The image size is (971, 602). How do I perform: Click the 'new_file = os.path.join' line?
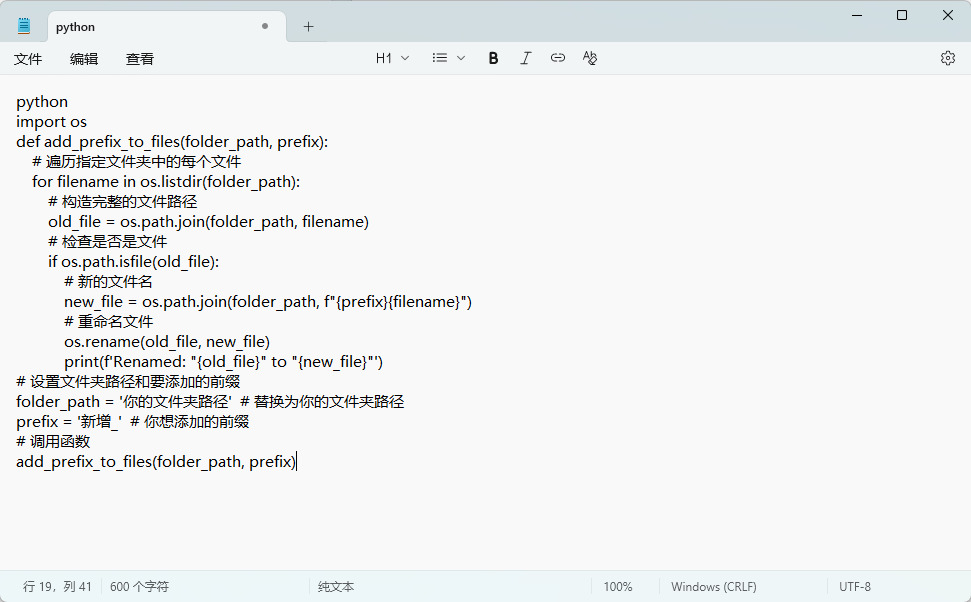coord(268,302)
